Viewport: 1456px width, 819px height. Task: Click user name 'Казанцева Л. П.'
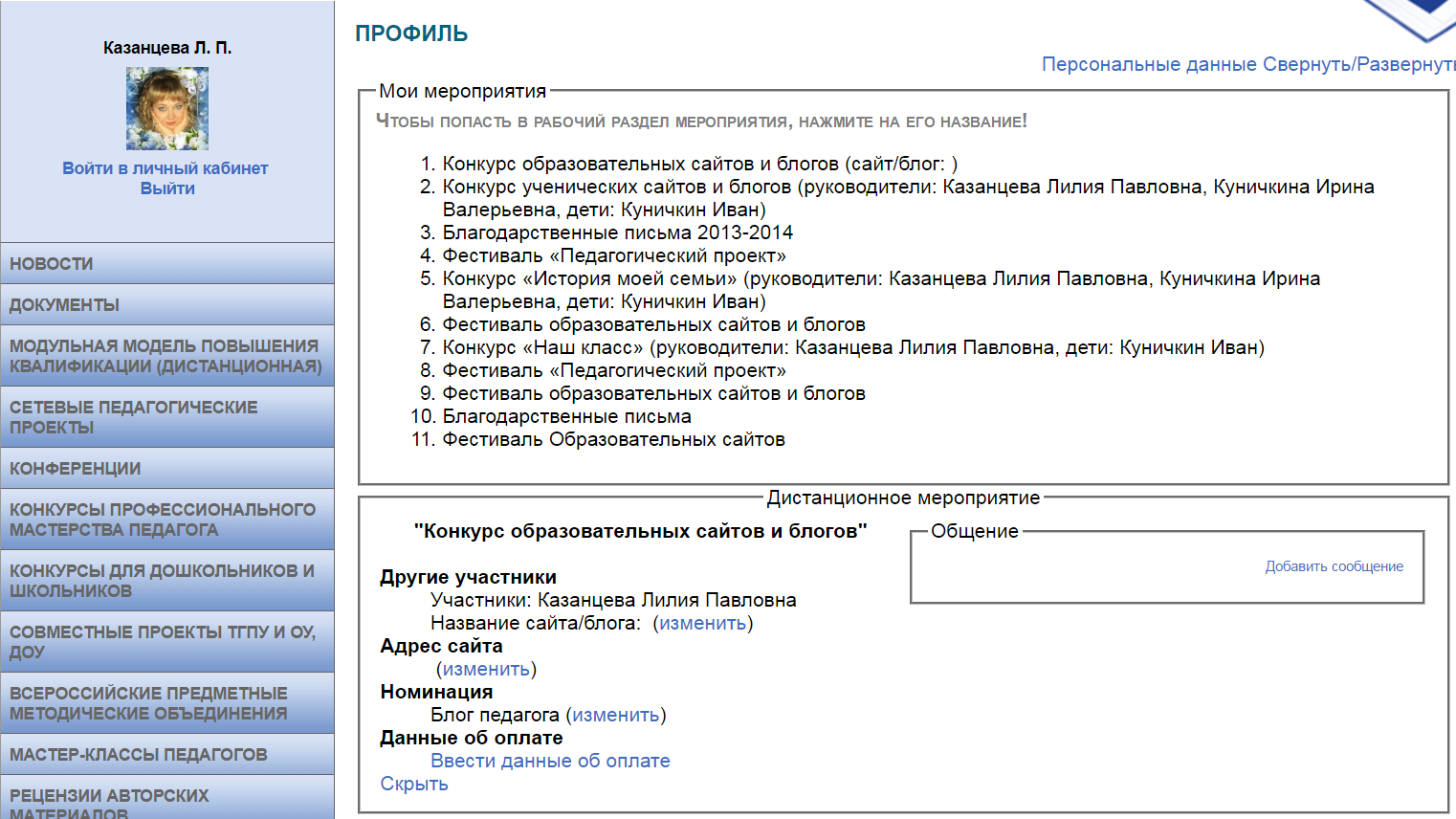point(167,48)
